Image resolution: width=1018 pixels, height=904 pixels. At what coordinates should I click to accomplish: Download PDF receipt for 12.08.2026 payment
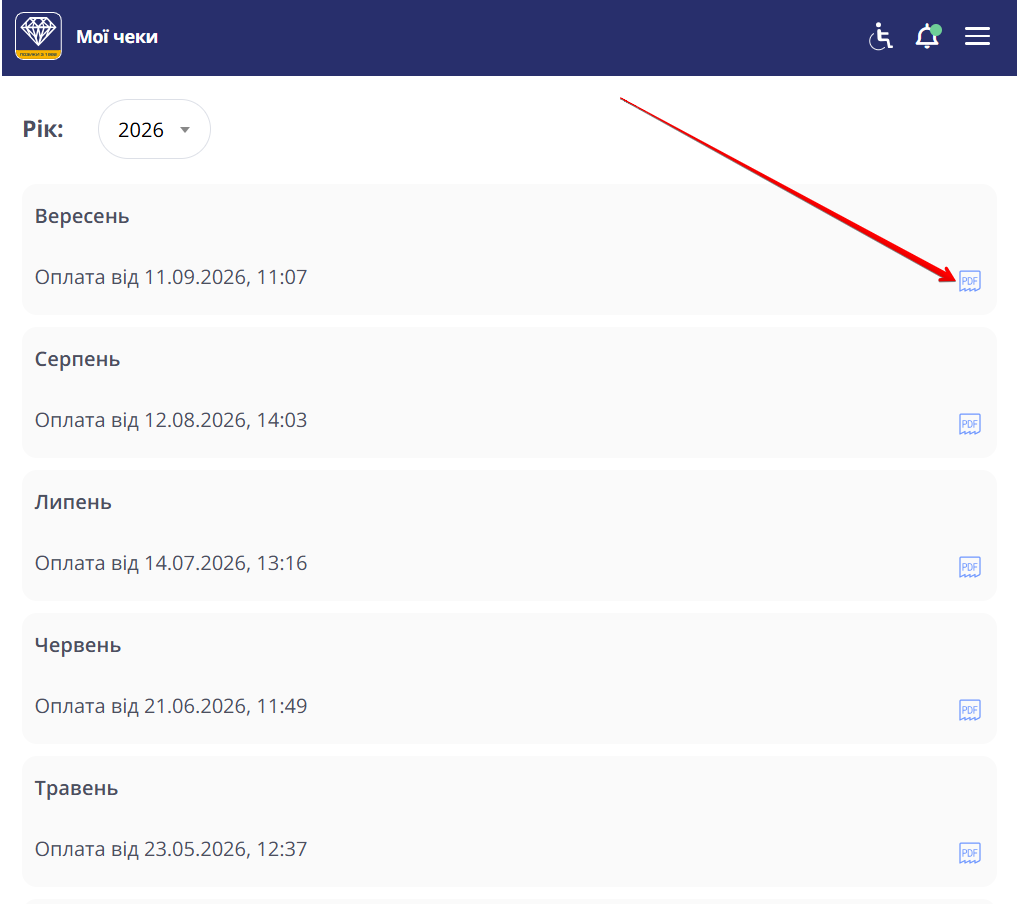click(x=969, y=423)
